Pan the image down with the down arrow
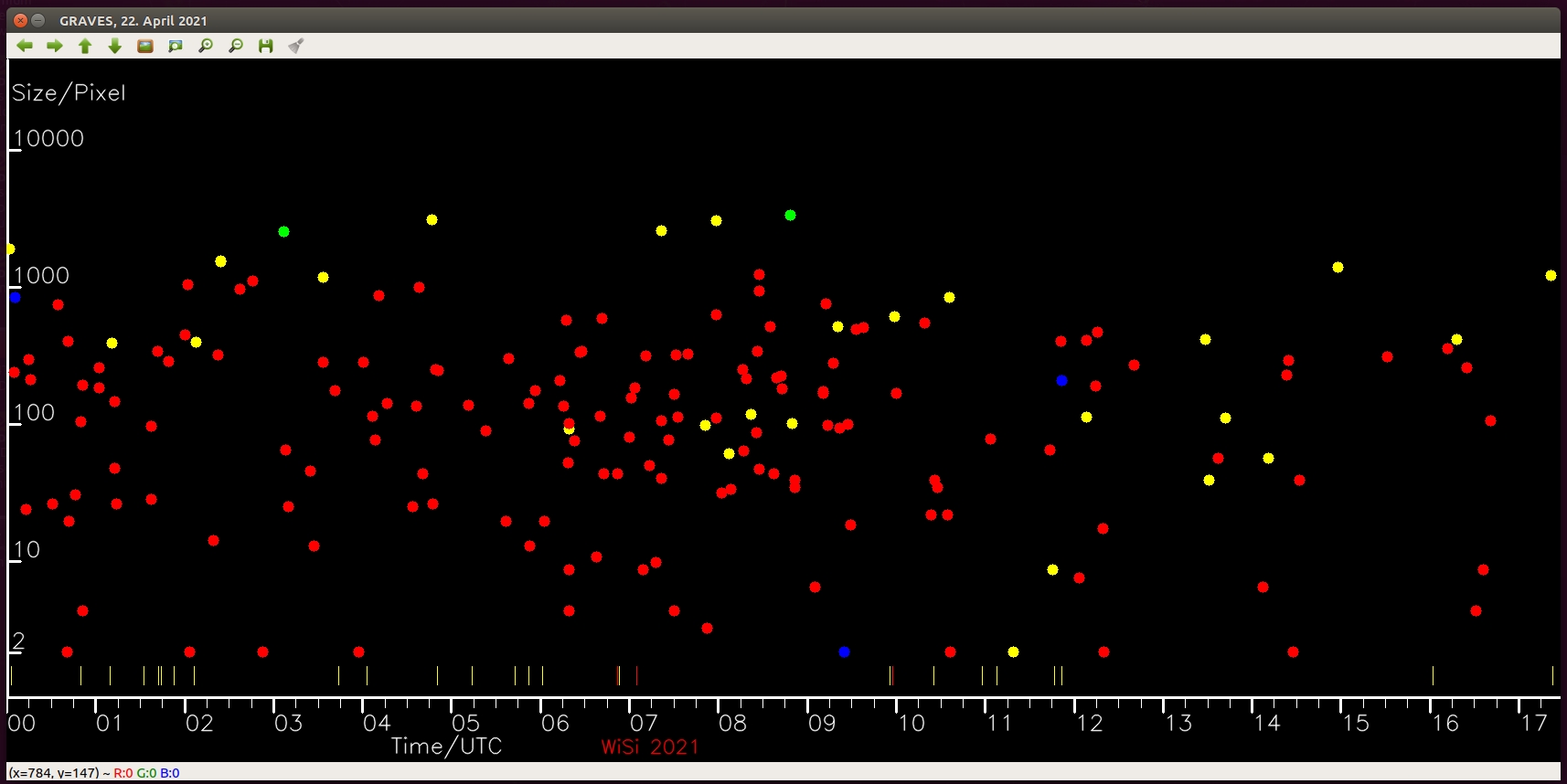 tap(115, 46)
